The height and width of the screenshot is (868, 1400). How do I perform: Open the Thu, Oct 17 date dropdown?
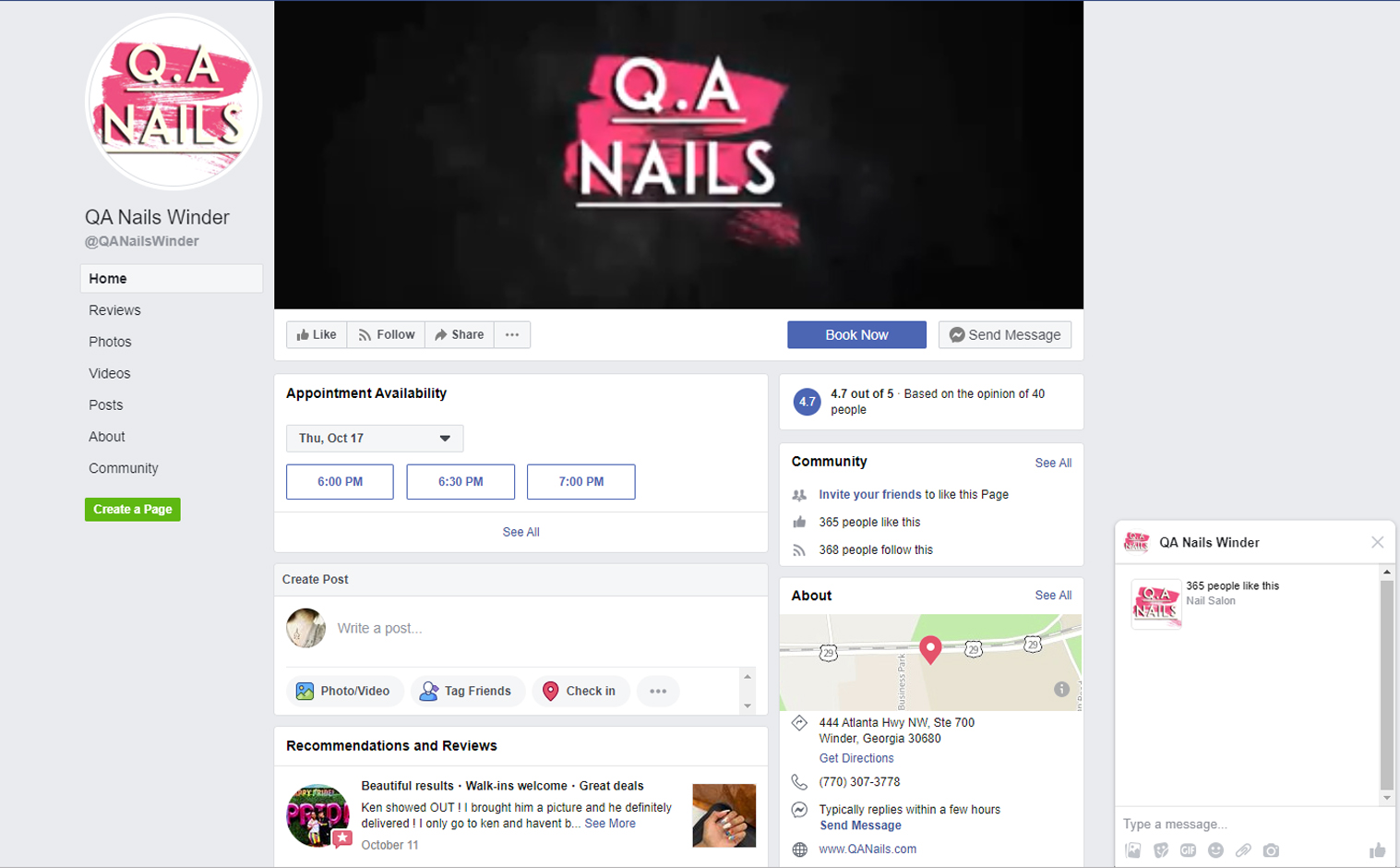coord(375,438)
